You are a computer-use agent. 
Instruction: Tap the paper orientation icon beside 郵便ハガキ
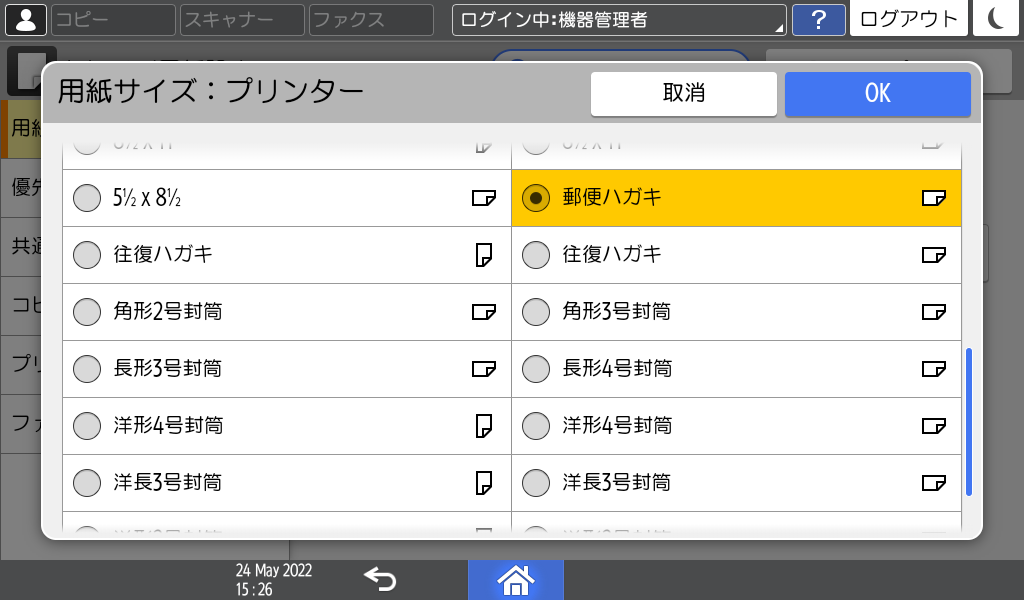click(934, 198)
